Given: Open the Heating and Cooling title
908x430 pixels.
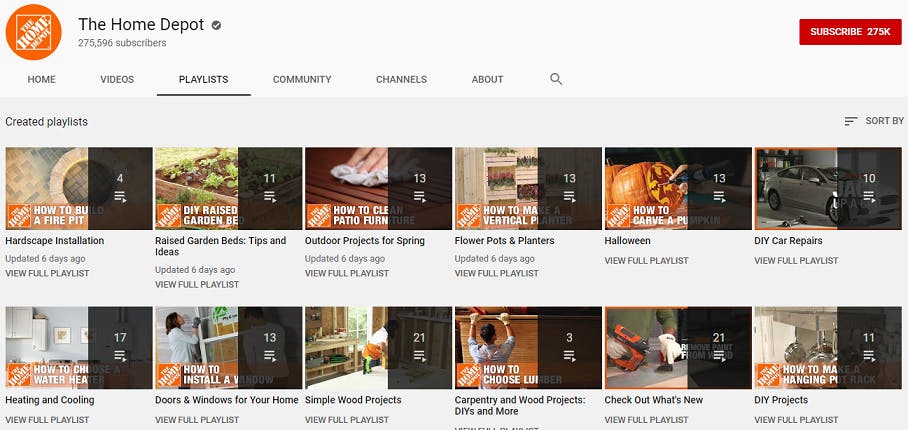Looking at the screenshot, I should (x=50, y=400).
